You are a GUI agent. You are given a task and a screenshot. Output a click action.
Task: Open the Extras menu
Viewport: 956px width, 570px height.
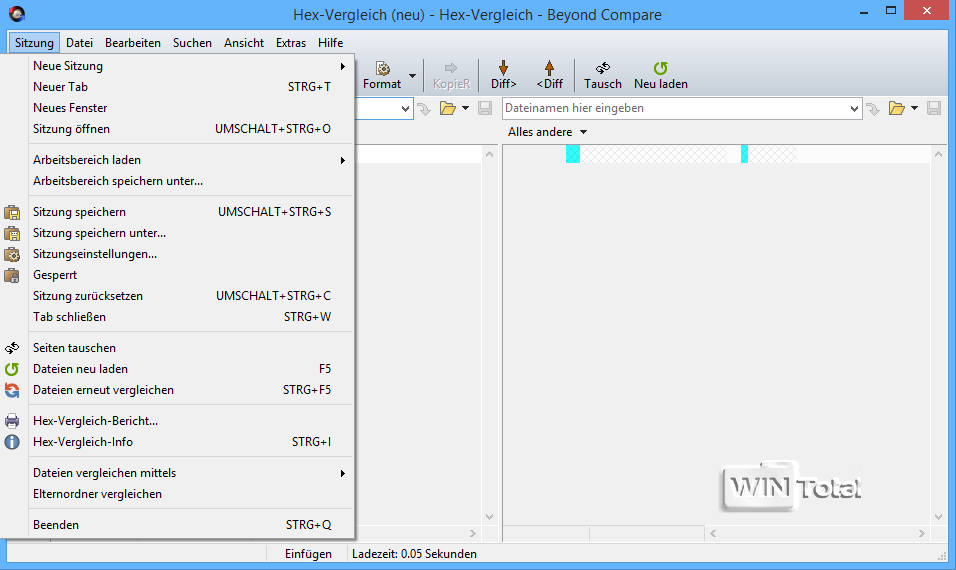click(x=291, y=43)
